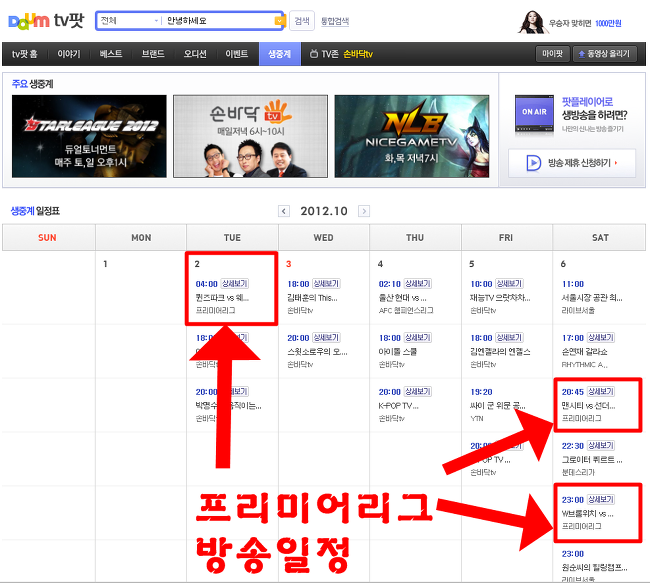Click the 동영상 올리기 upload button
This screenshot has width=650, height=583.
[x=604, y=53]
